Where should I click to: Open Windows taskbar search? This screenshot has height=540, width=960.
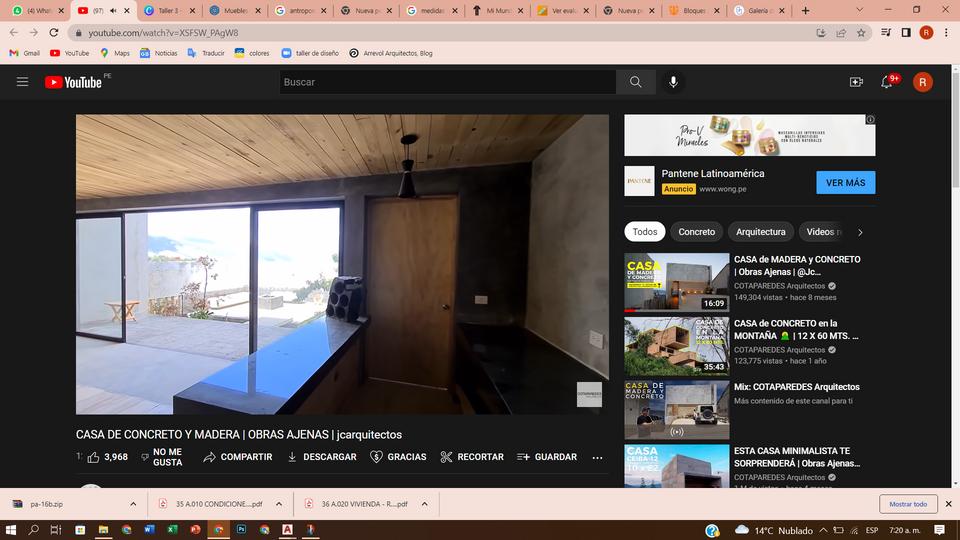[x=34, y=530]
